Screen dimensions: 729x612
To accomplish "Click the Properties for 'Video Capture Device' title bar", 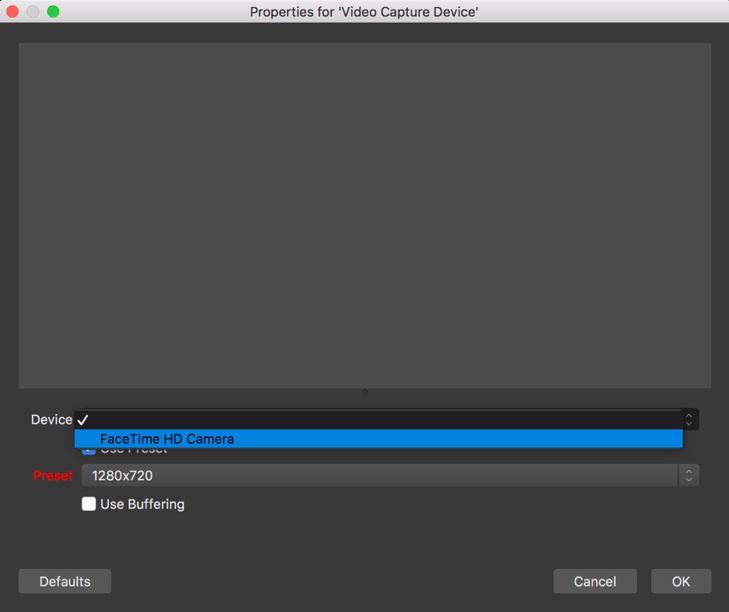I will pos(364,12).
